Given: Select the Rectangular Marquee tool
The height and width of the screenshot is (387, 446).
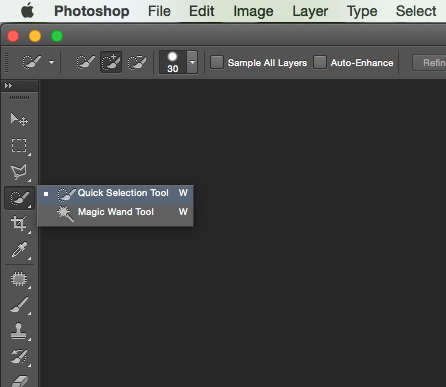Looking at the screenshot, I should coord(19,146).
